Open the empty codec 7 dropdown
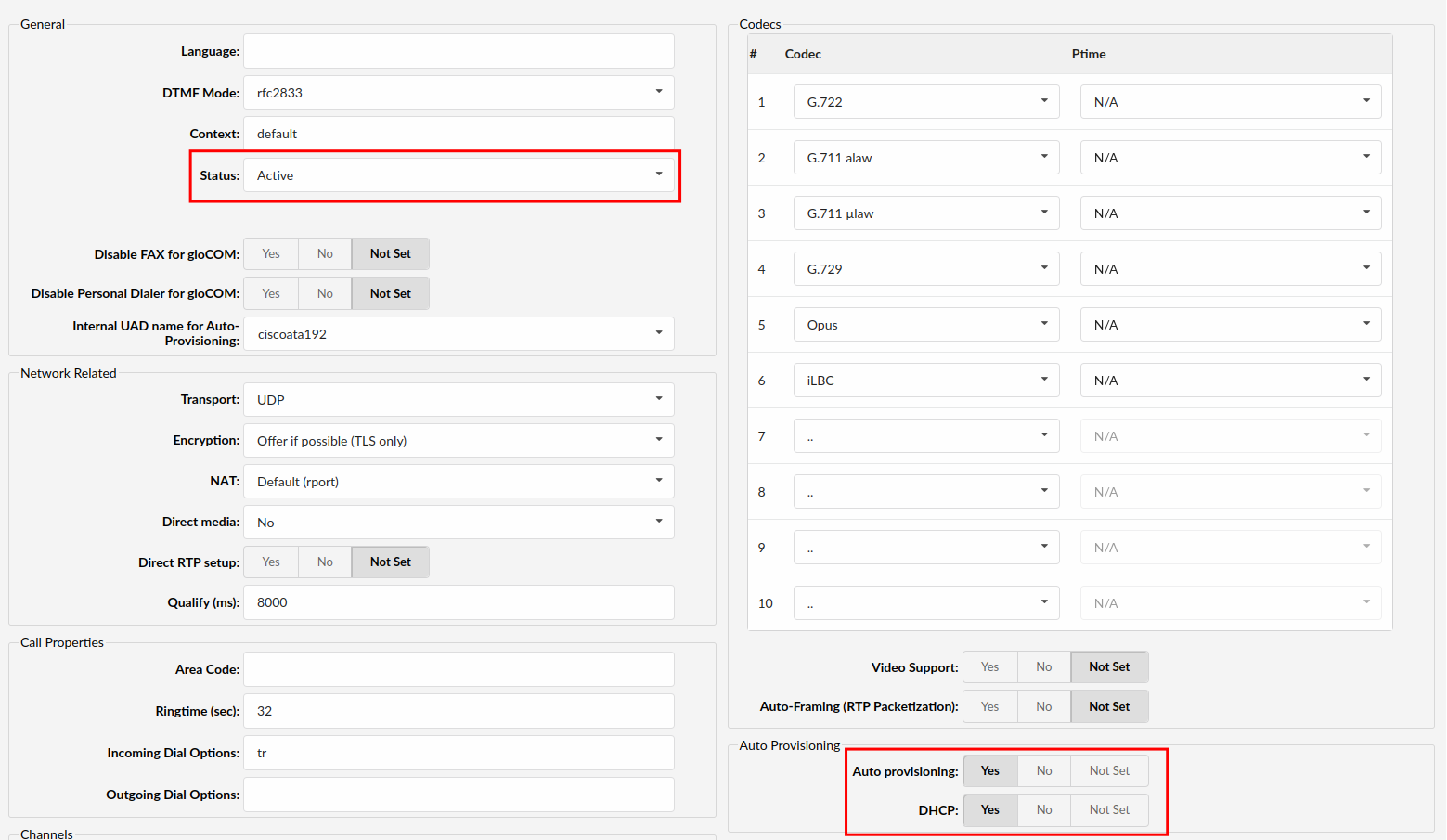Viewport: 1447px width, 840px height. point(926,436)
